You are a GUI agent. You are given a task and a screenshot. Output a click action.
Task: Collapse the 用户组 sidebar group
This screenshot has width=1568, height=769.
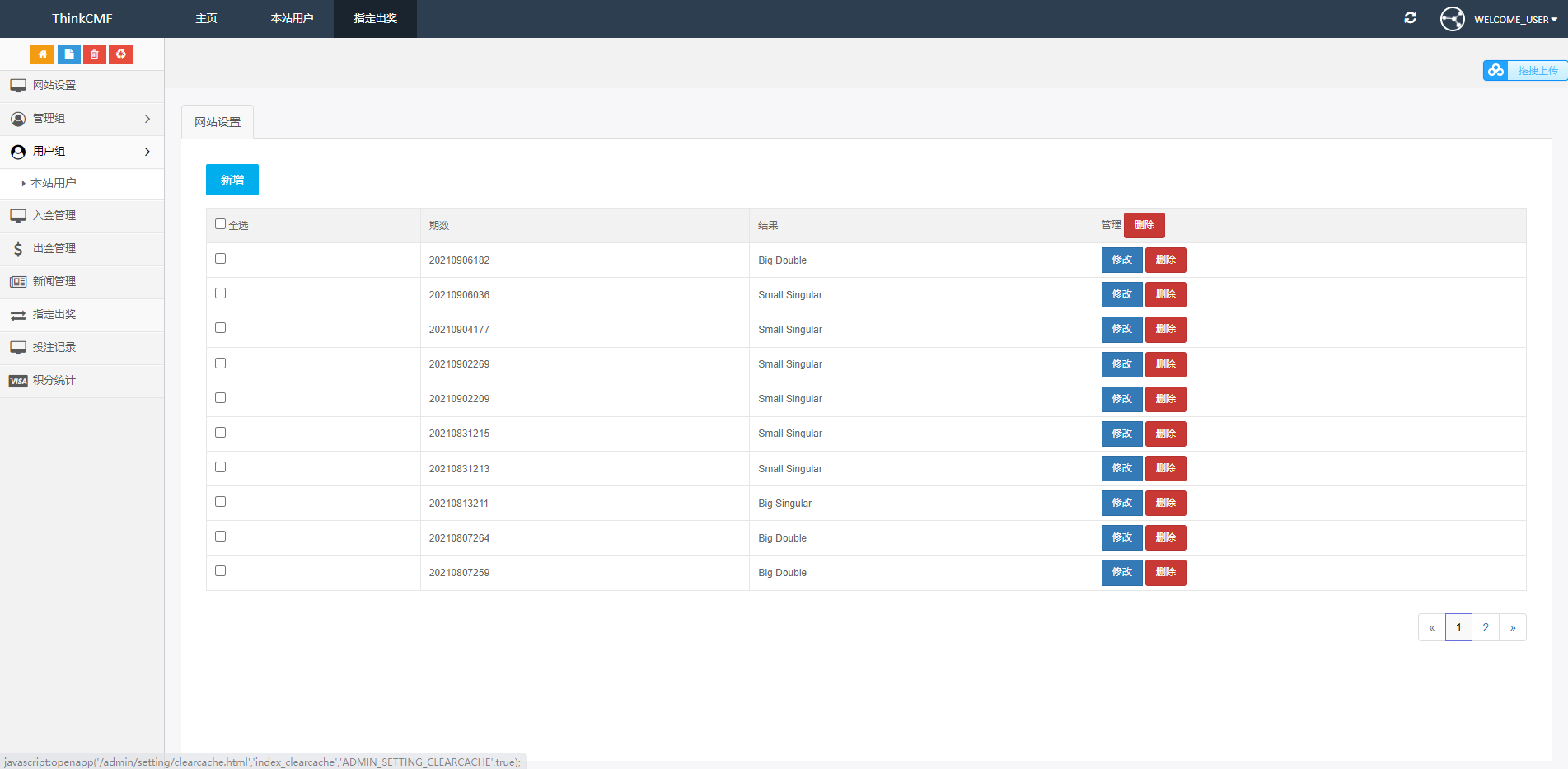82,152
